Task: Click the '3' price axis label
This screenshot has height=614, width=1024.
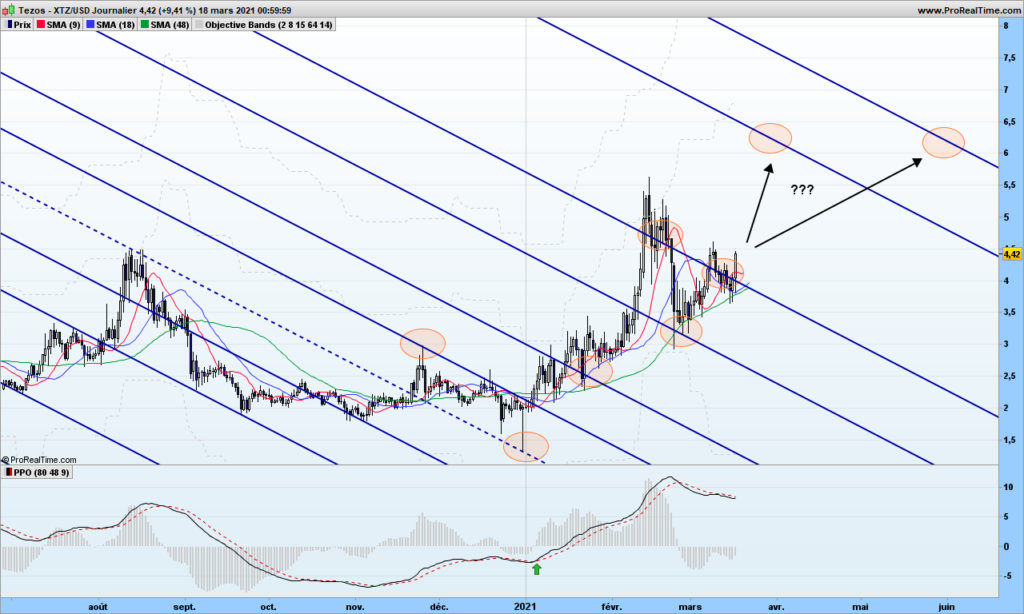Action: 1006,344
